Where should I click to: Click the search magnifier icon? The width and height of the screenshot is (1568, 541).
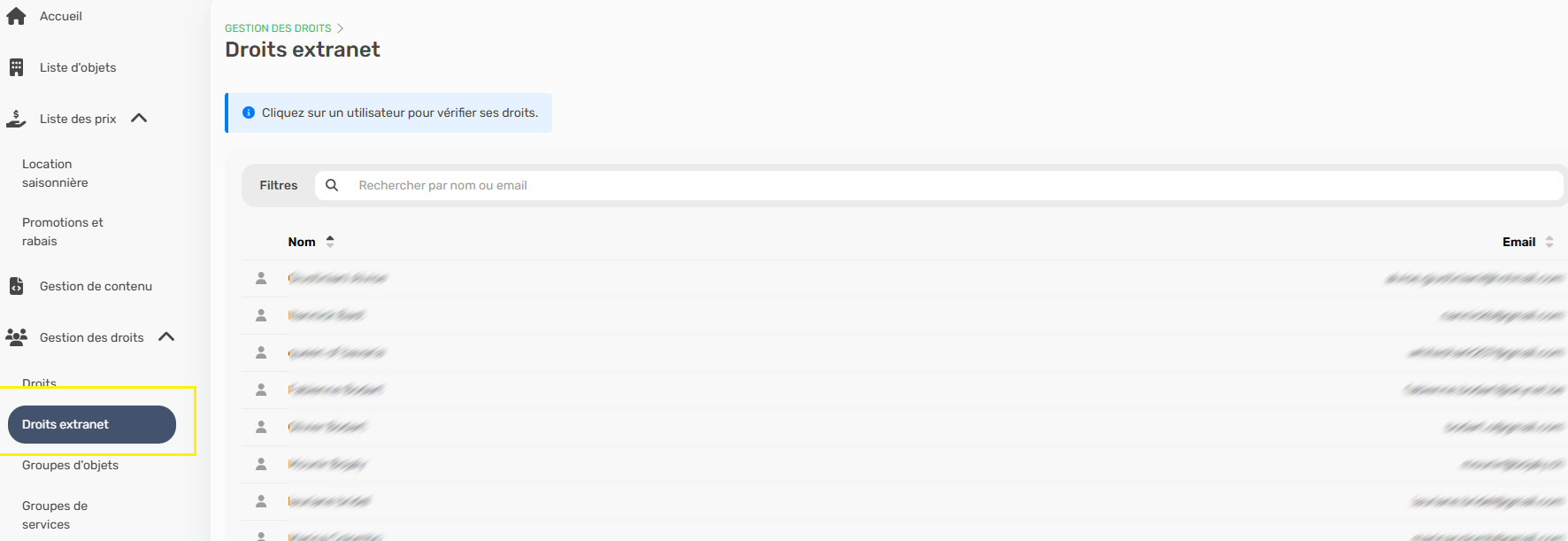332,185
